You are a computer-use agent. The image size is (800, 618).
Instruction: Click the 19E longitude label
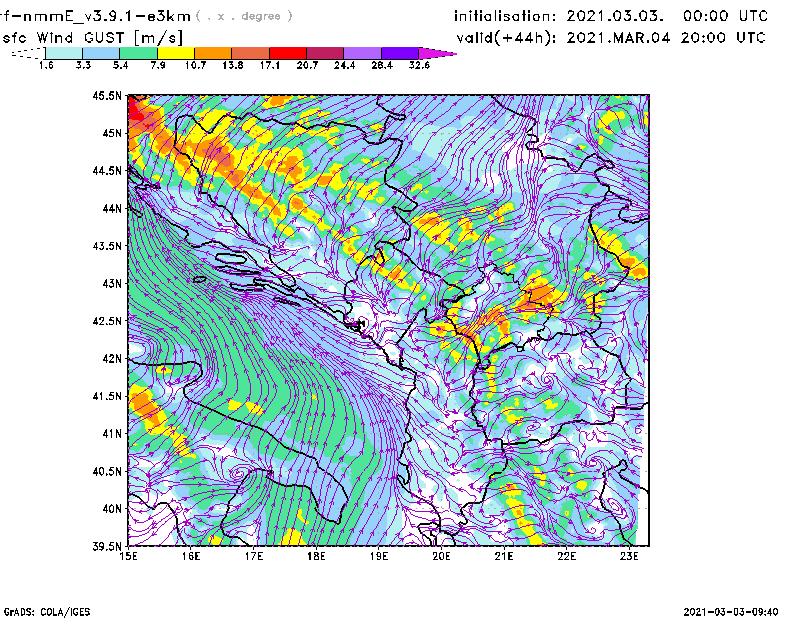click(x=379, y=556)
